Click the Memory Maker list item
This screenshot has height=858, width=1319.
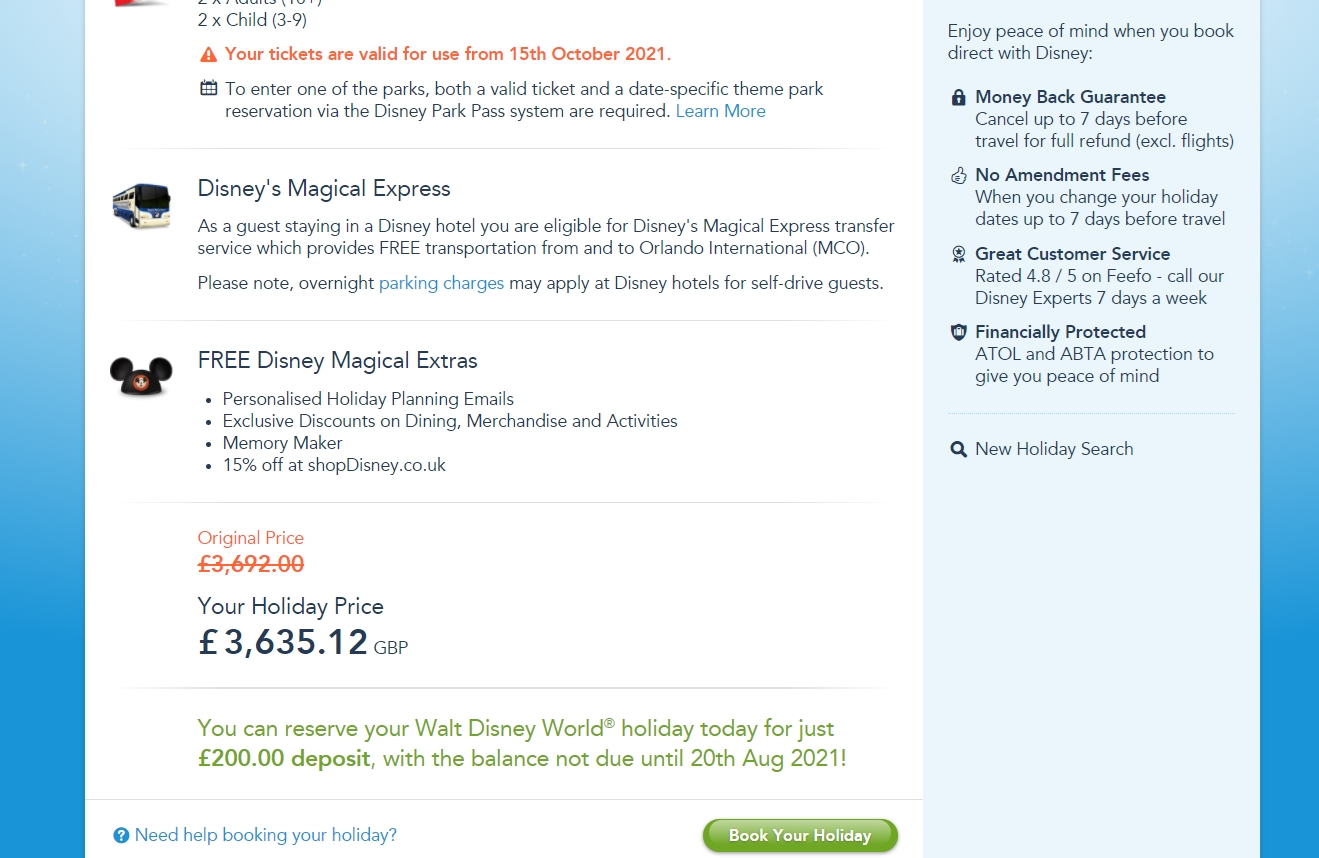click(283, 443)
